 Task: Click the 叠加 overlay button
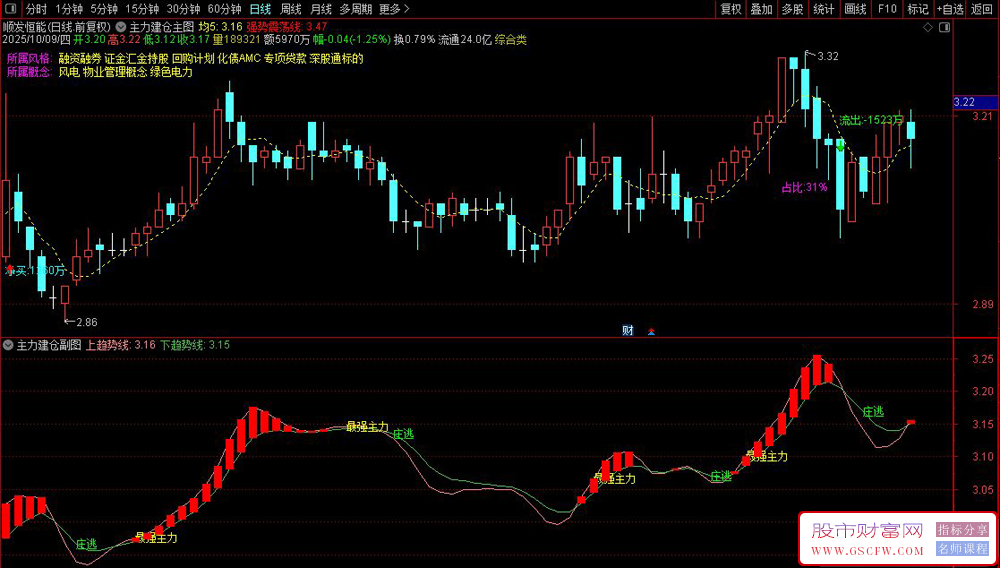pyautogui.click(x=761, y=9)
